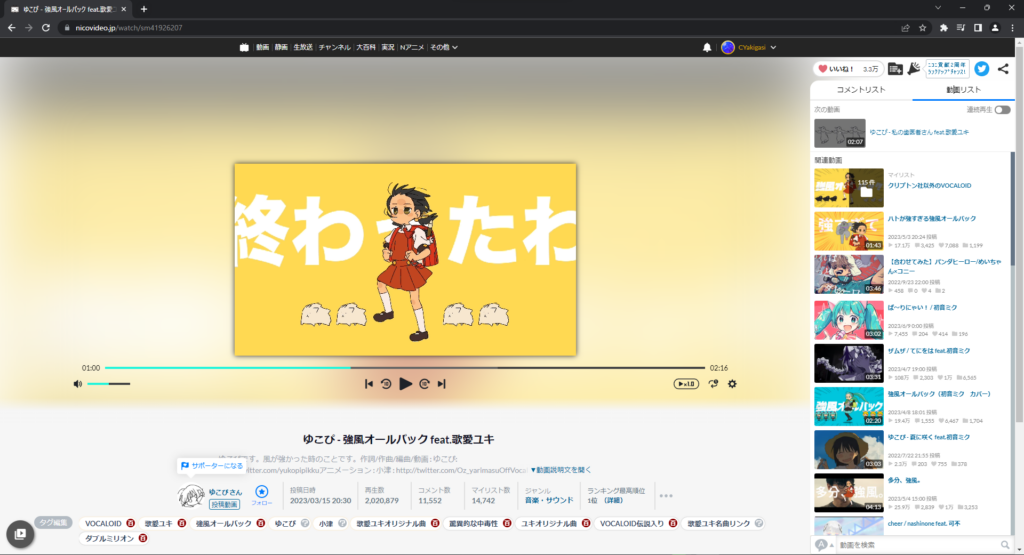
Task: Open dictionary icon for VOCALOID tag
Action: [131, 523]
